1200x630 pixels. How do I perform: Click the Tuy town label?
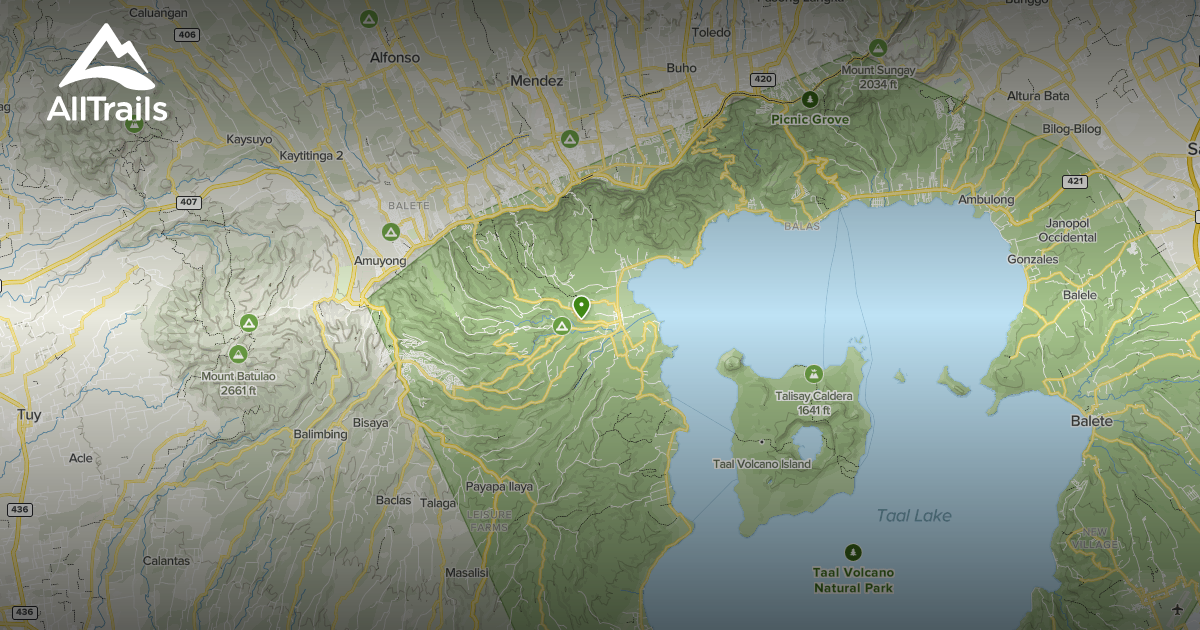tap(29, 413)
